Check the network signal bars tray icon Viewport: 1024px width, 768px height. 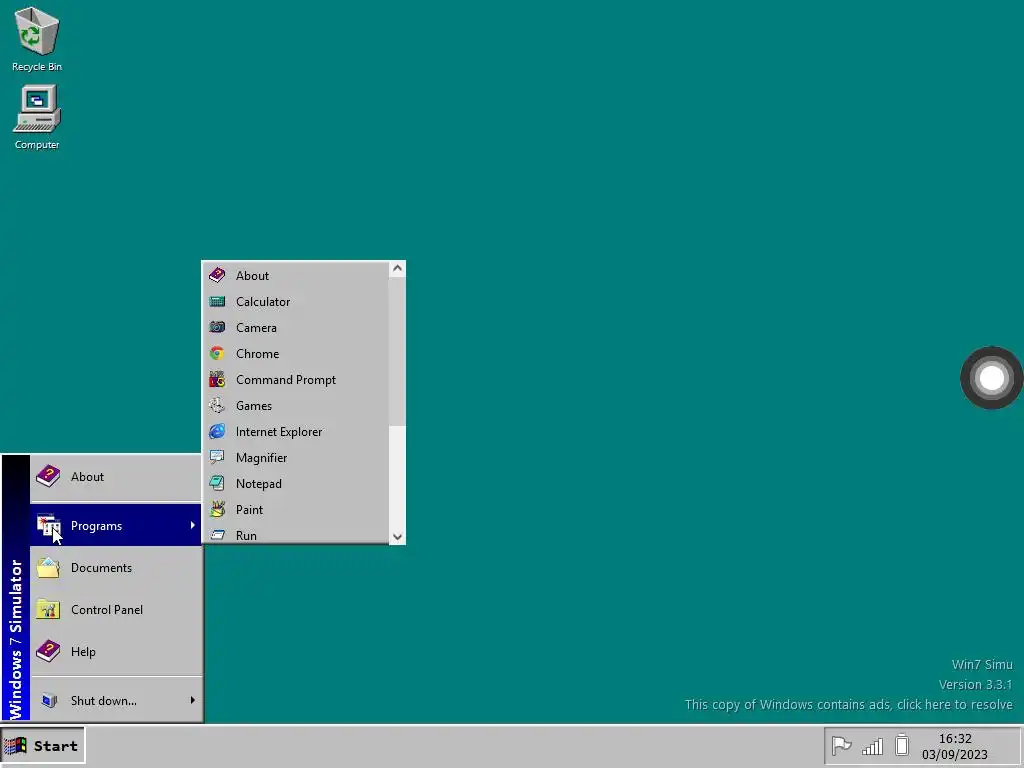(872, 746)
